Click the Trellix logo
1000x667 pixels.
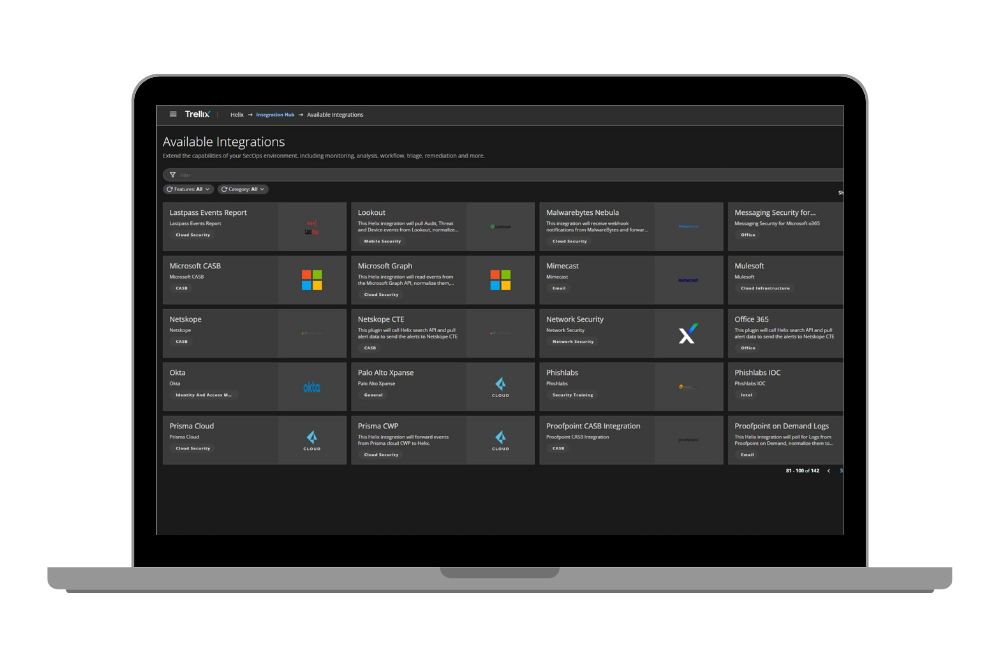pos(197,114)
